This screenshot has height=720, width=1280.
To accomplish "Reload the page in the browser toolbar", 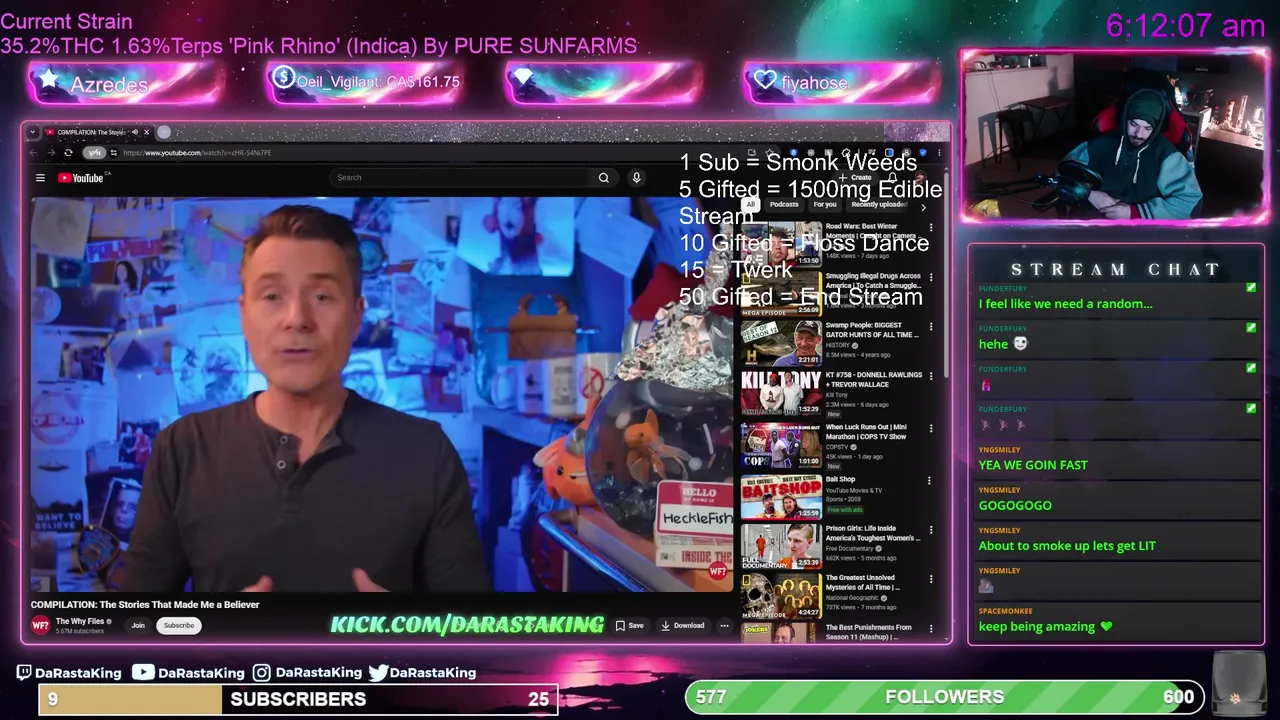I will click(x=68, y=153).
